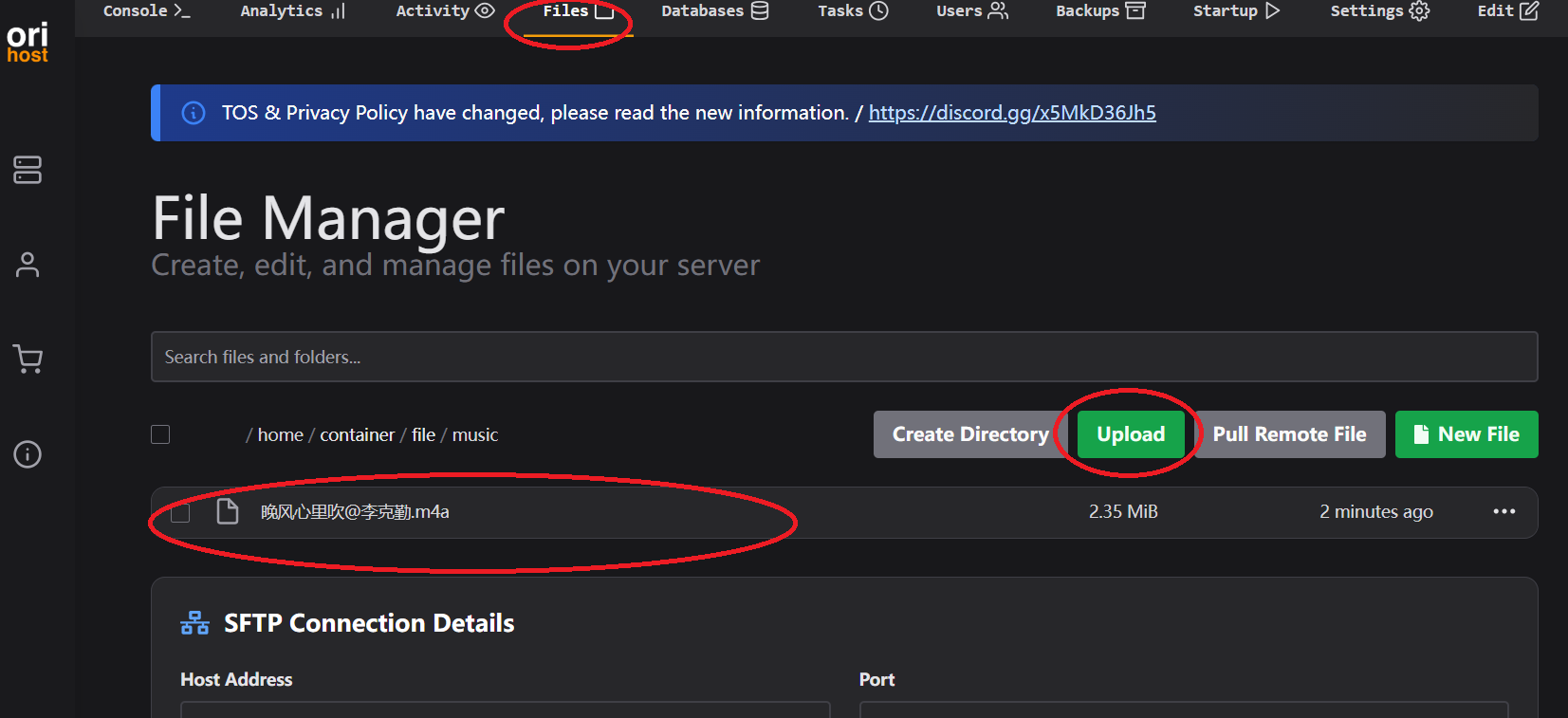Screen dimensions: 1568x718
Task: Switch to the Console tab
Action: [x=146, y=11]
